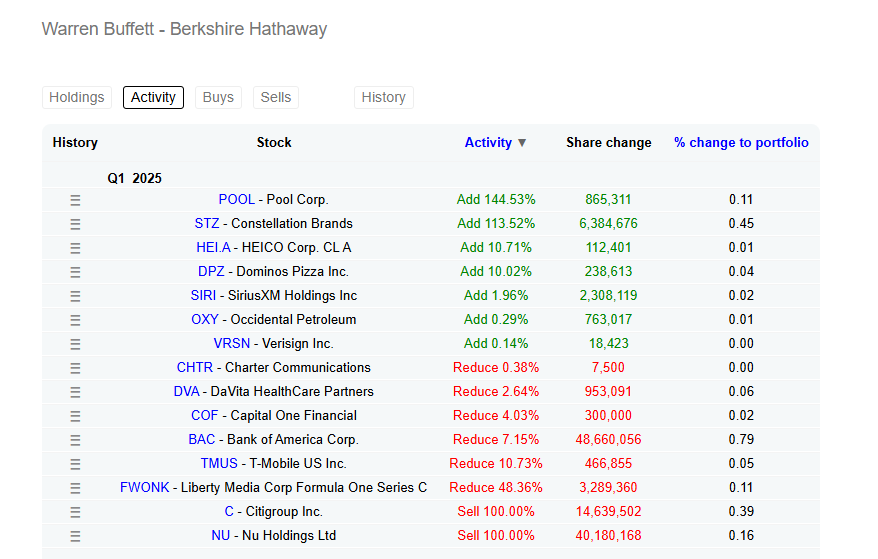
Task: Open the TMUS ticker link
Action: pos(220,464)
